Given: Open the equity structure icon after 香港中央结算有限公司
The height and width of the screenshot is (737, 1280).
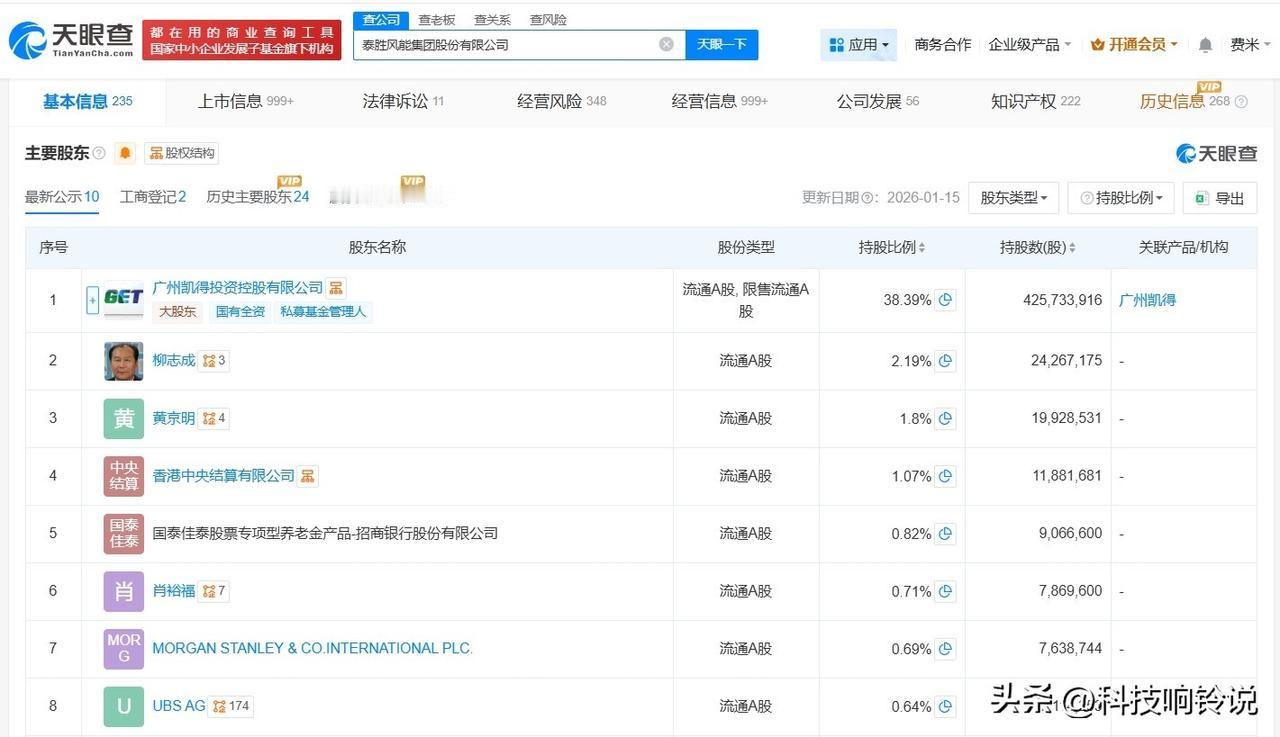Looking at the screenshot, I should (308, 476).
